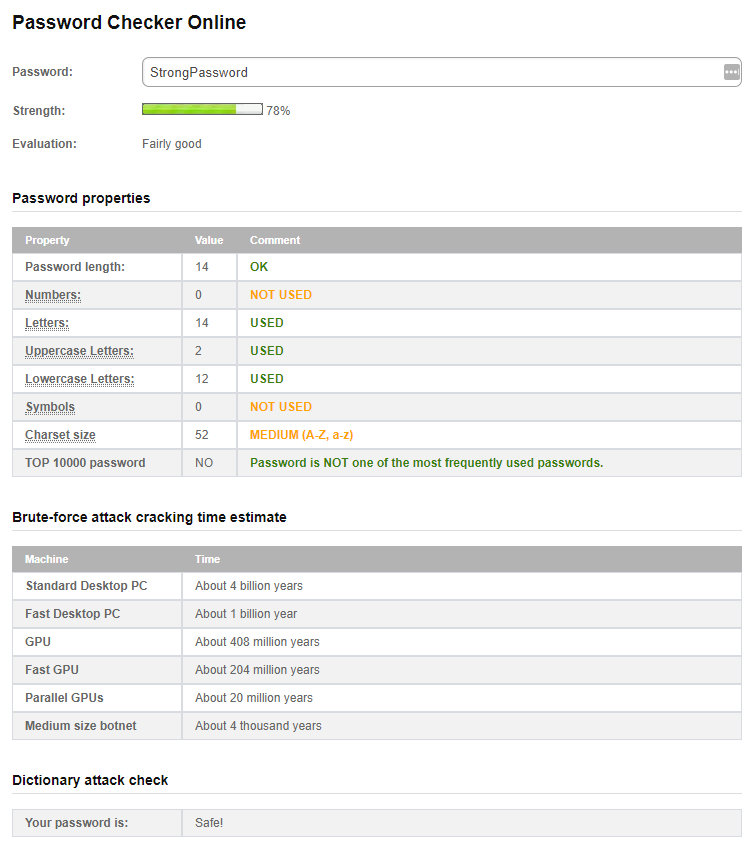Screen dimensions: 751x850
Task: Open the Letters property tooltip link
Action: 46,322
